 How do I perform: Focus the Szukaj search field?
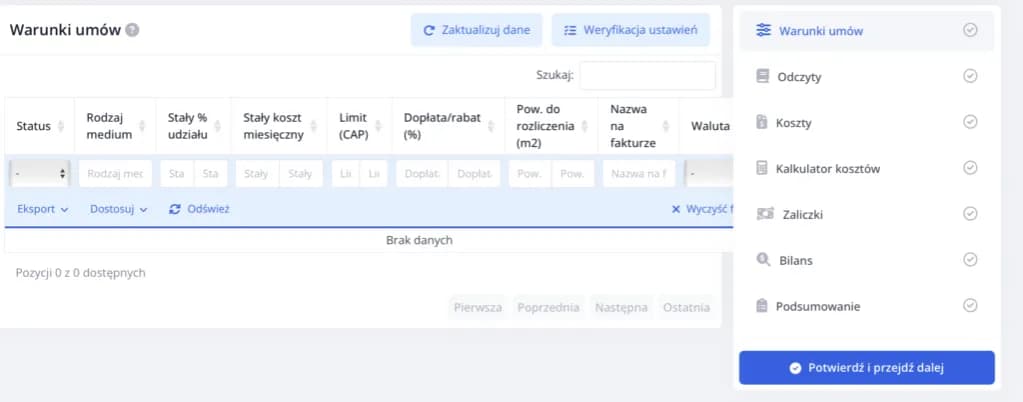click(647, 76)
